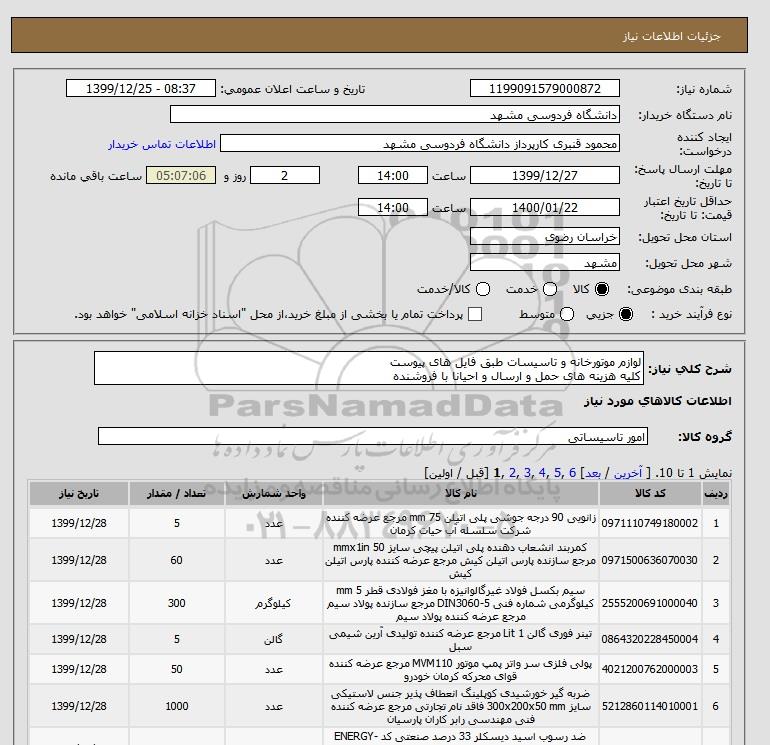Toggle the Islamic treasury payment checkbox
770x745 pixels.
(475, 314)
